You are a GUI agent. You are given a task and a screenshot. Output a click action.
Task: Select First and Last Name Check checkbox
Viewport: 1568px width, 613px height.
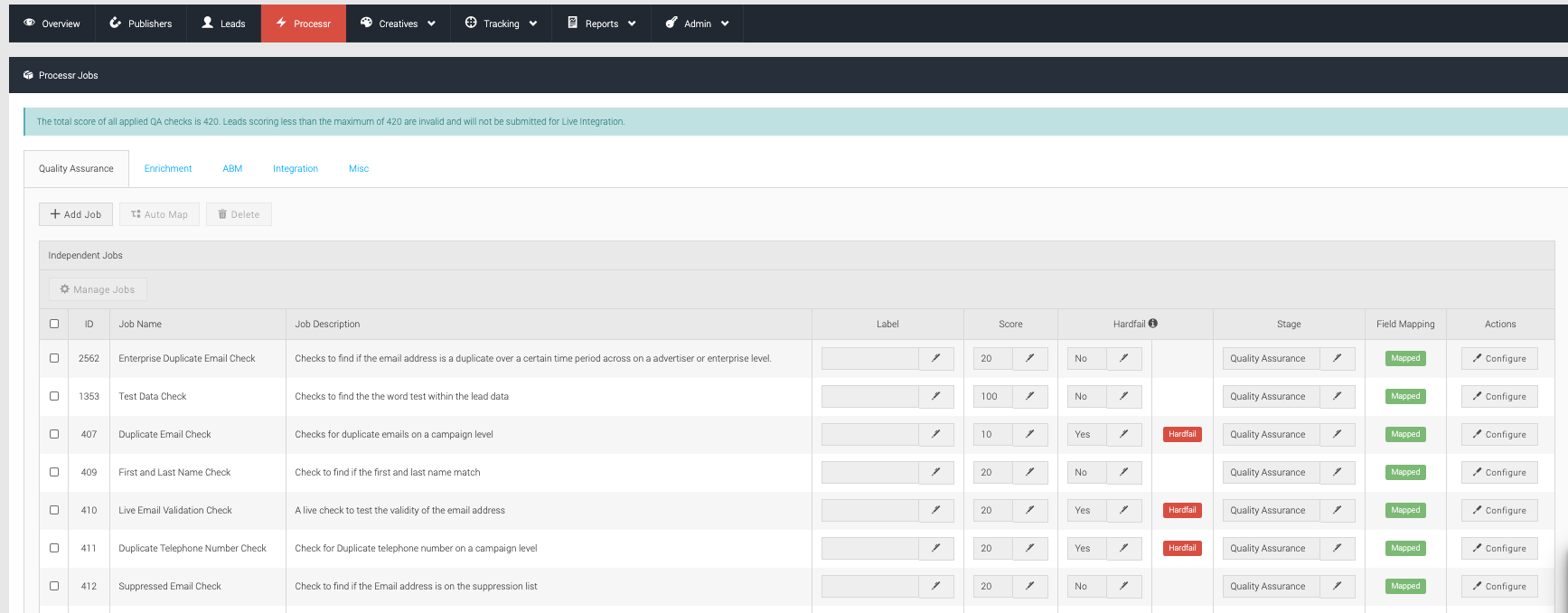tap(54, 472)
